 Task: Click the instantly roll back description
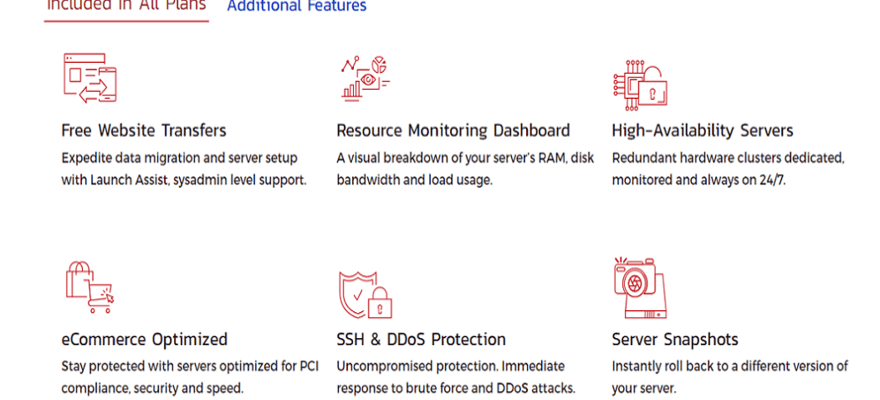tap(730, 377)
